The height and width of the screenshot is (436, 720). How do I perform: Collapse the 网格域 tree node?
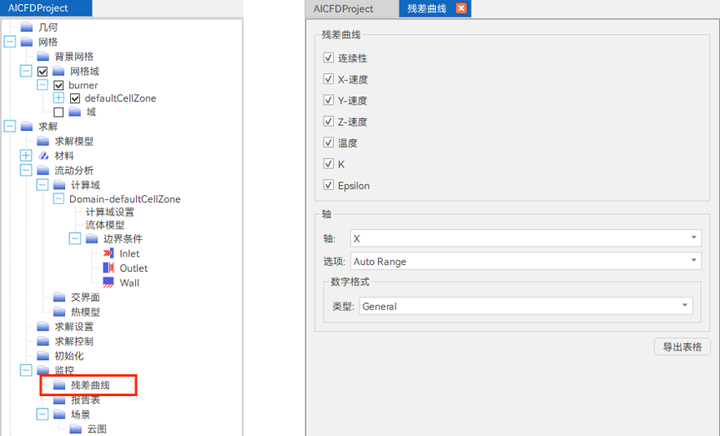coord(26,71)
